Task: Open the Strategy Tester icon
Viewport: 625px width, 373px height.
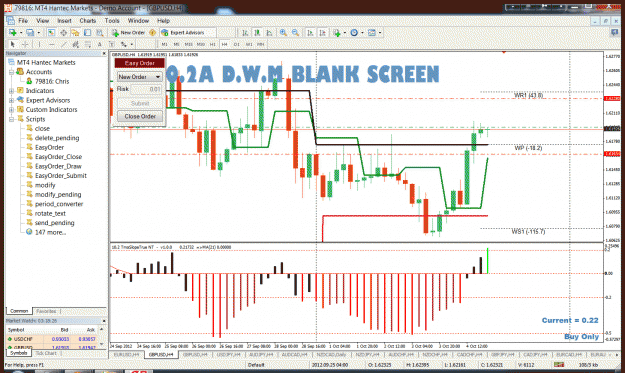Action: point(100,33)
